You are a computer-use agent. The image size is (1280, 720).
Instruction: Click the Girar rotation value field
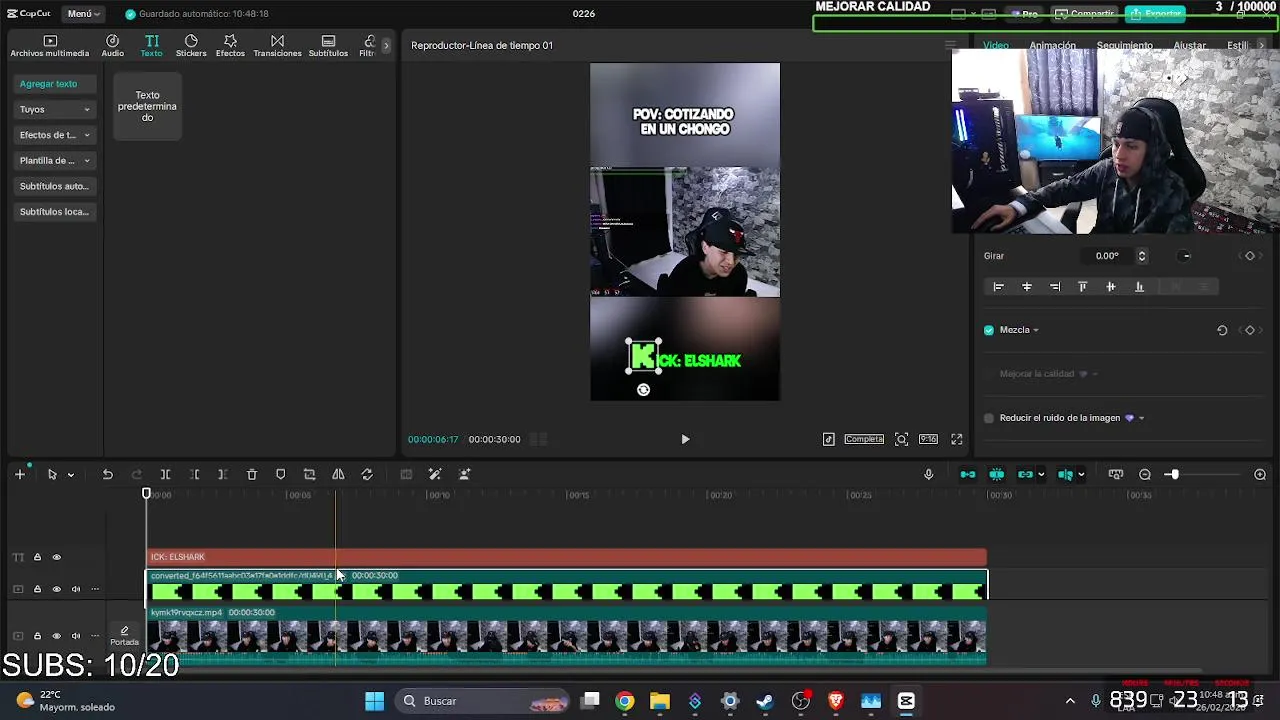[1107, 256]
